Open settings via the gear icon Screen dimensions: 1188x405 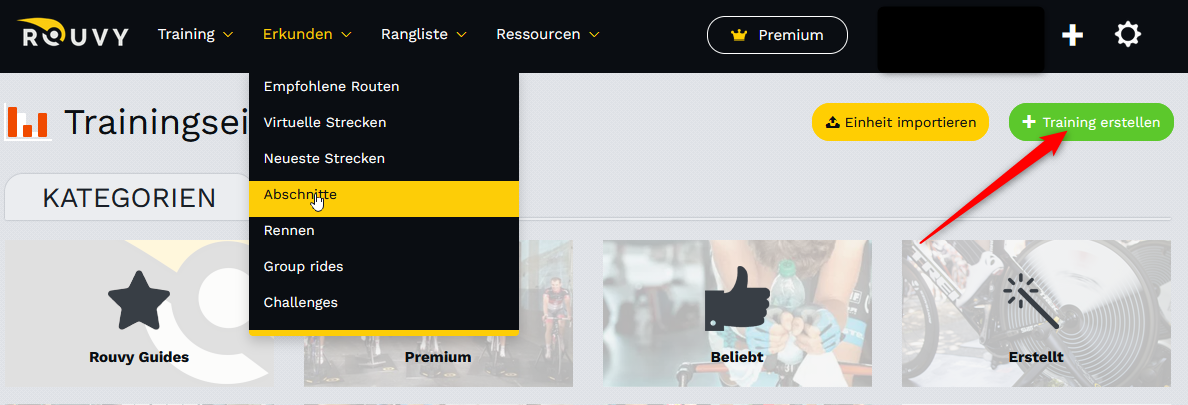[x=1127, y=35]
